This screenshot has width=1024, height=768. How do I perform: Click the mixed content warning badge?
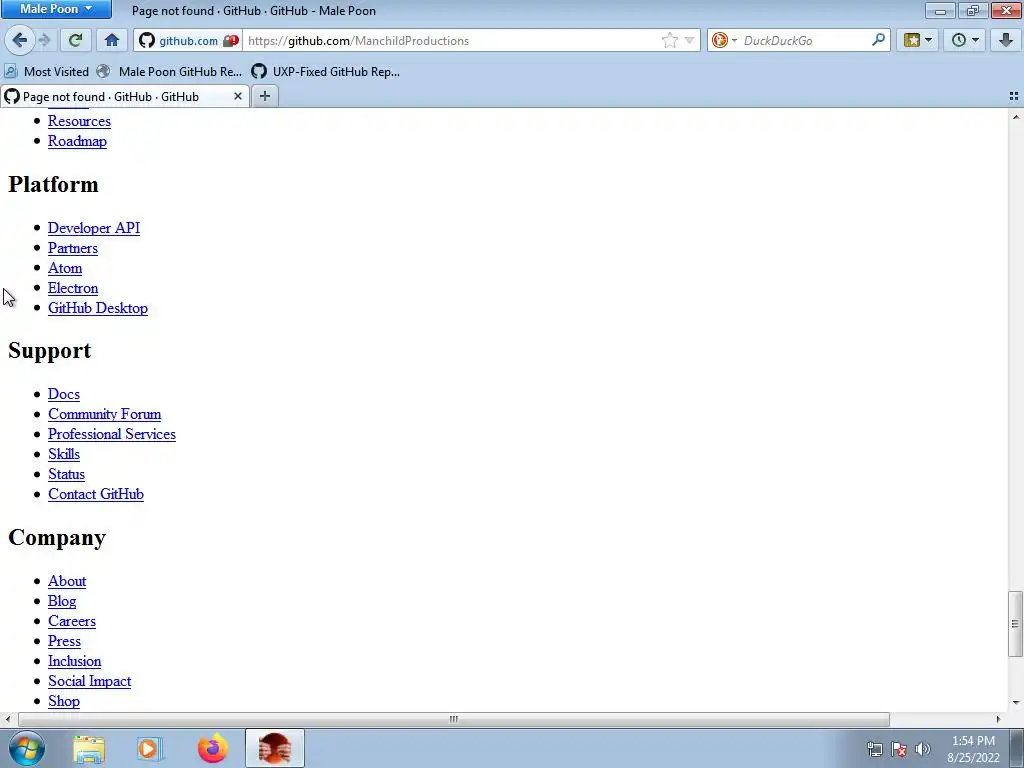[231, 40]
